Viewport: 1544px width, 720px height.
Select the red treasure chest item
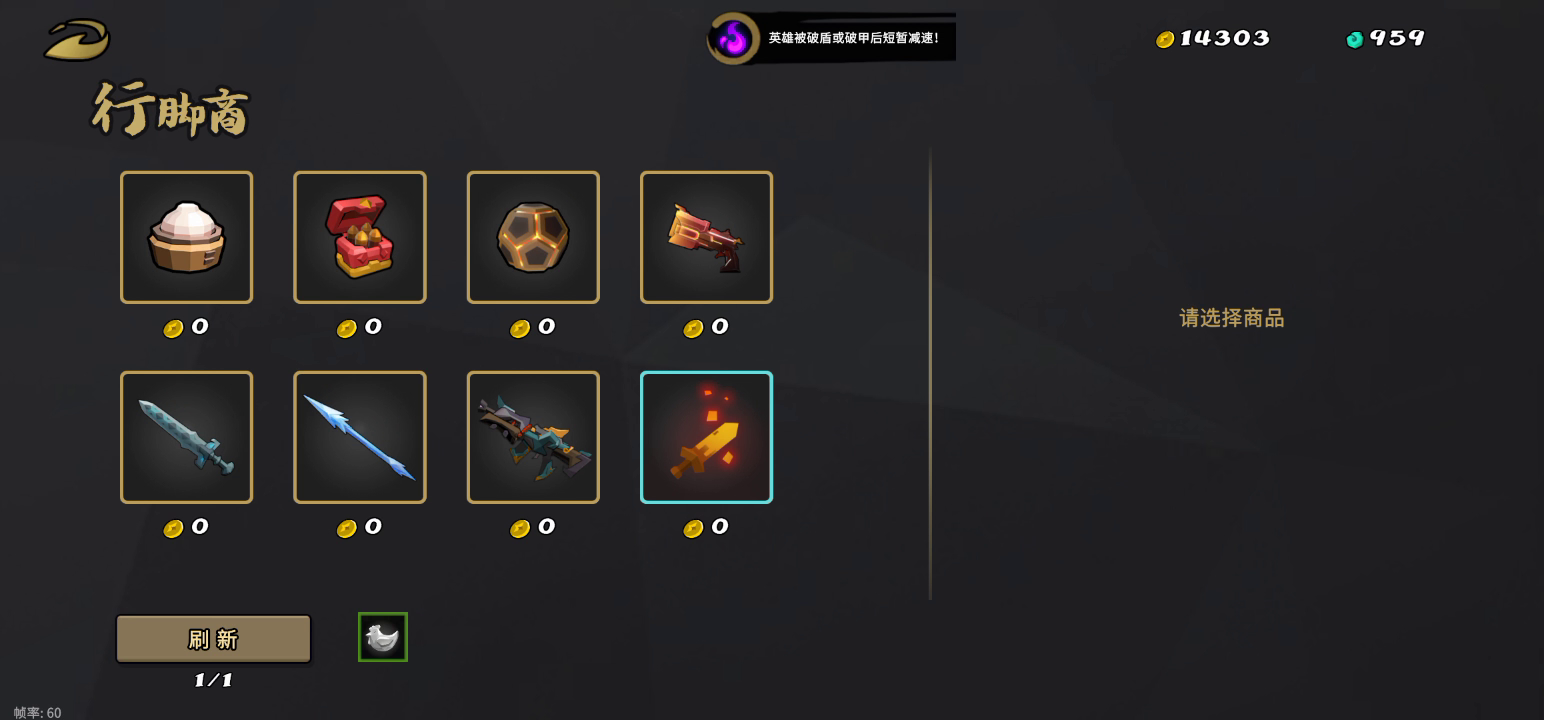(360, 237)
